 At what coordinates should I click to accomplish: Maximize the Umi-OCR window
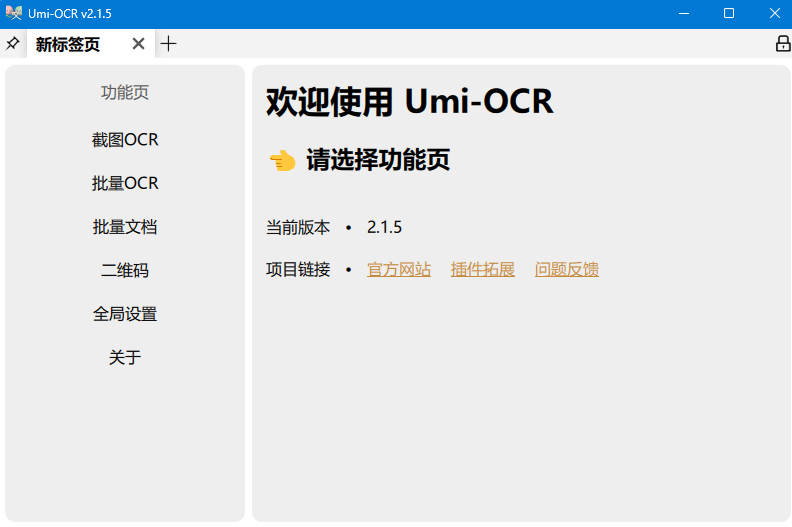point(729,13)
